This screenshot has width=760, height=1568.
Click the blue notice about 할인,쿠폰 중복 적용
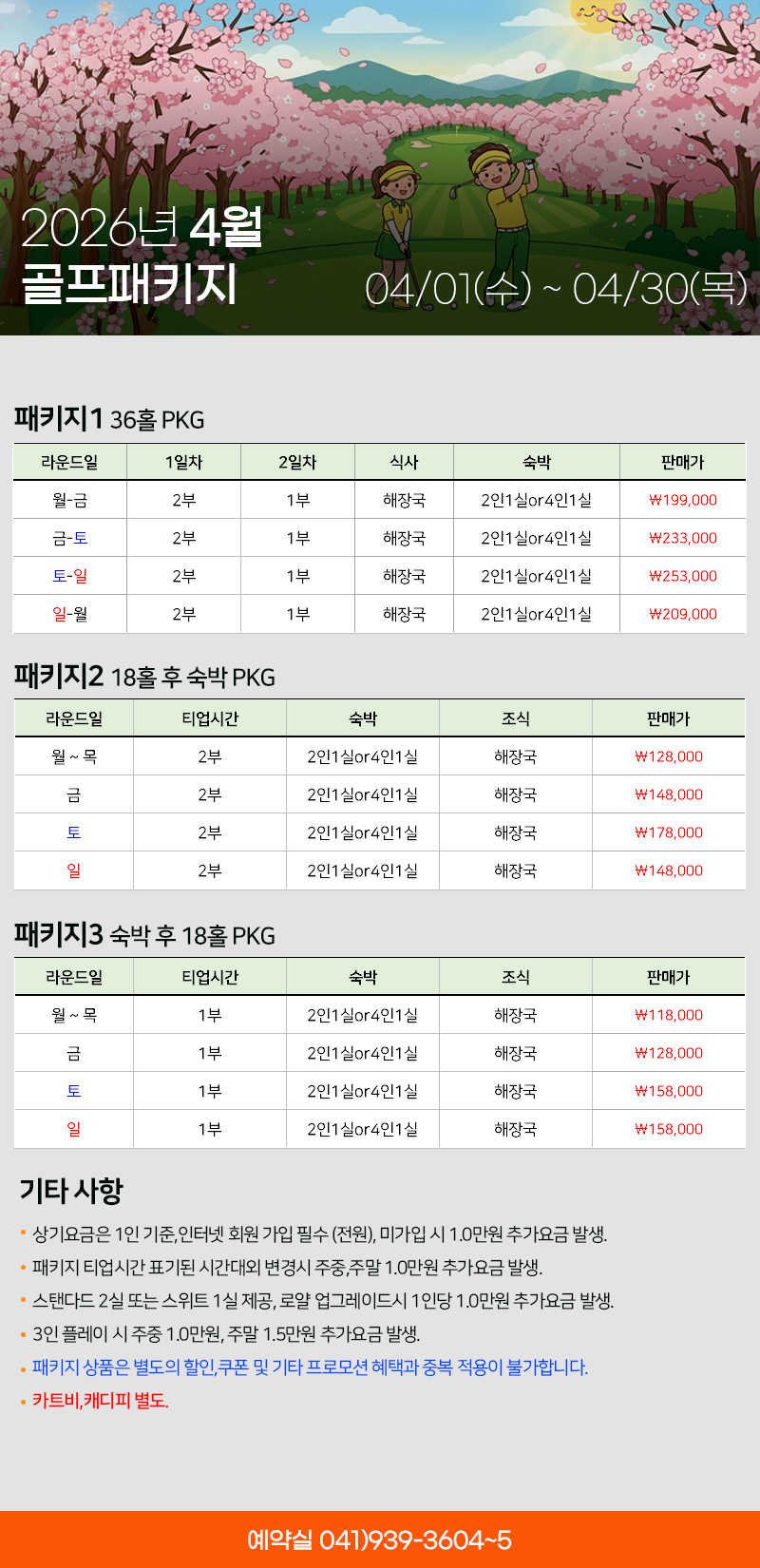310,1367
